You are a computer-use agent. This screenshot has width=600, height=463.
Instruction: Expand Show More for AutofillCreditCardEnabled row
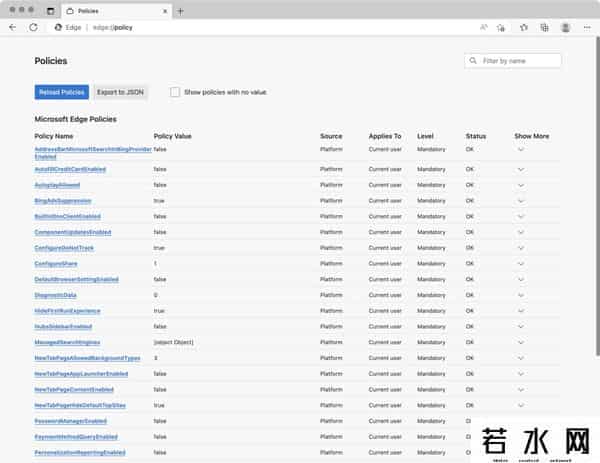521,169
